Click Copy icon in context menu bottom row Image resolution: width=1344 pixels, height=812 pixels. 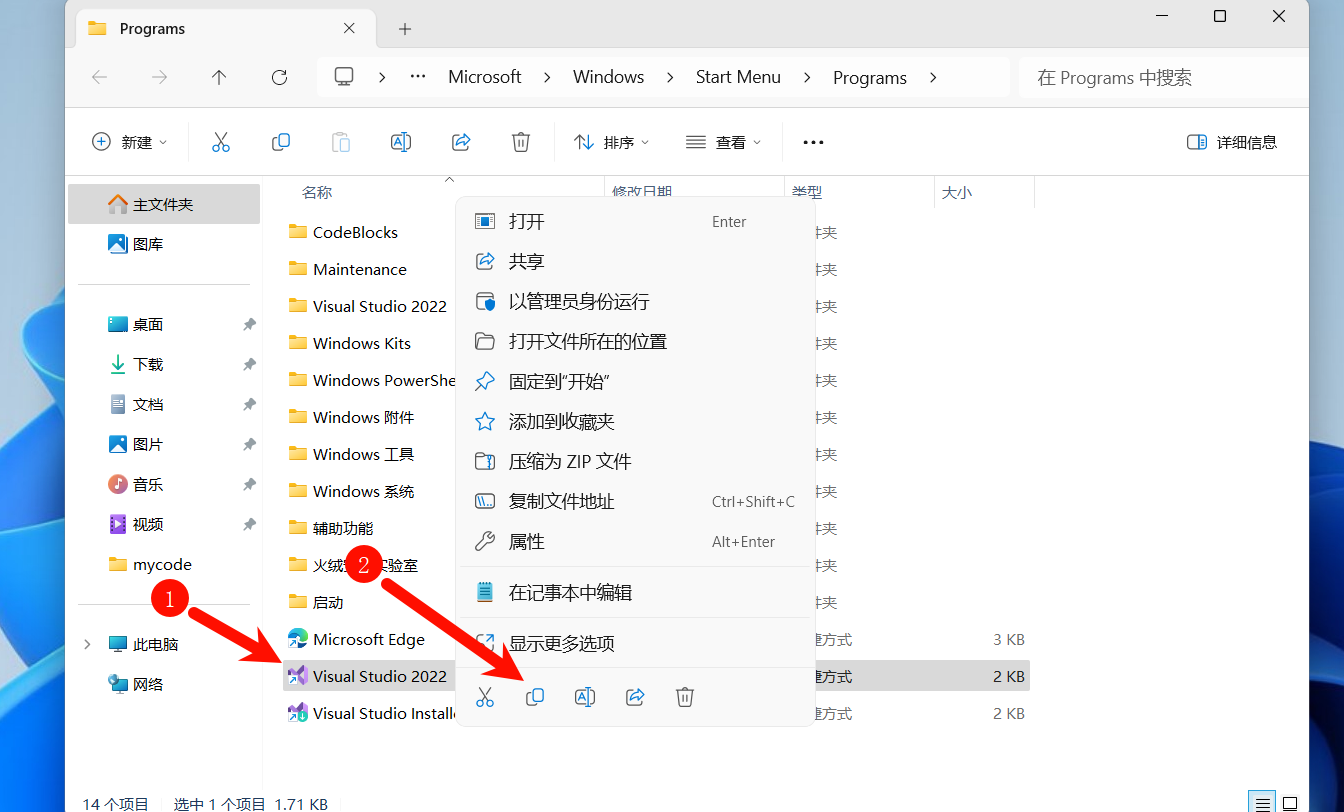(535, 697)
